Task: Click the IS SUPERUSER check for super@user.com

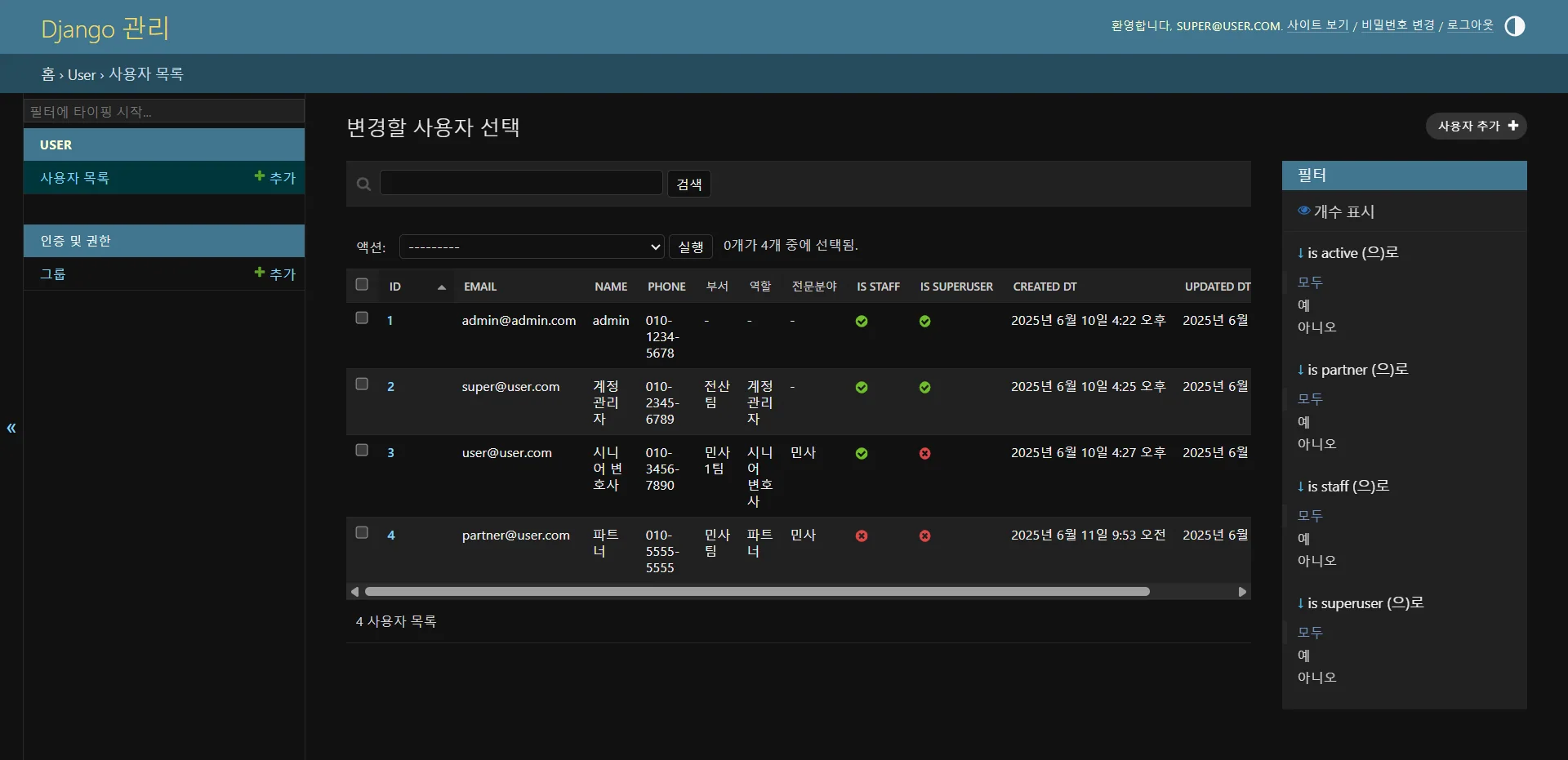Action: (x=924, y=388)
